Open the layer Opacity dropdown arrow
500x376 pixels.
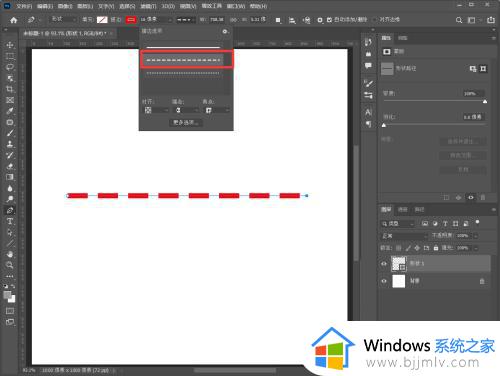click(x=476, y=236)
